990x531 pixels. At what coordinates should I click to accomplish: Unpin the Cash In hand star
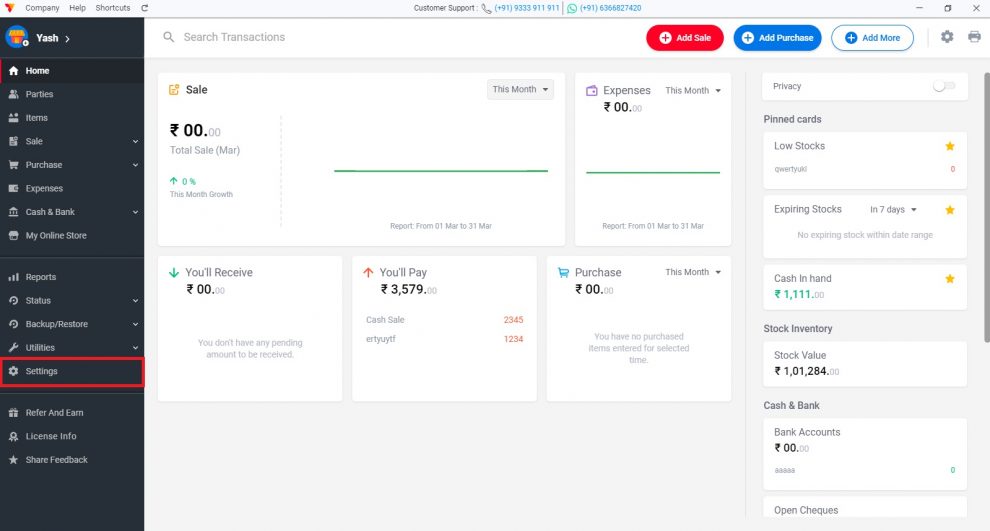(x=950, y=279)
